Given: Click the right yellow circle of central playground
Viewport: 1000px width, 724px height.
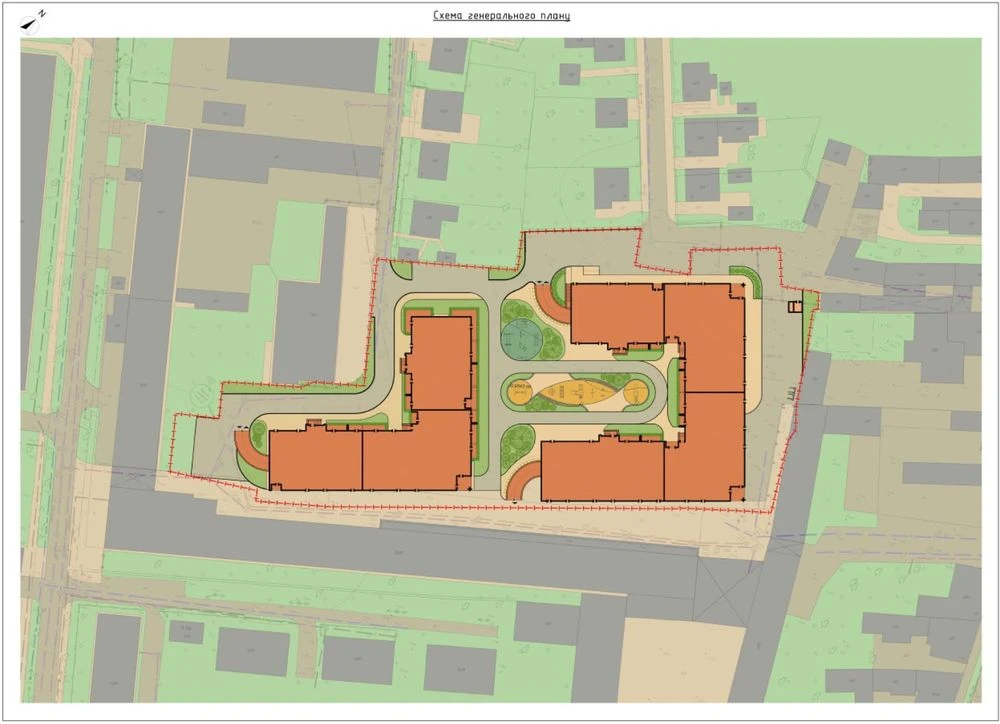Looking at the screenshot, I should click(635, 393).
